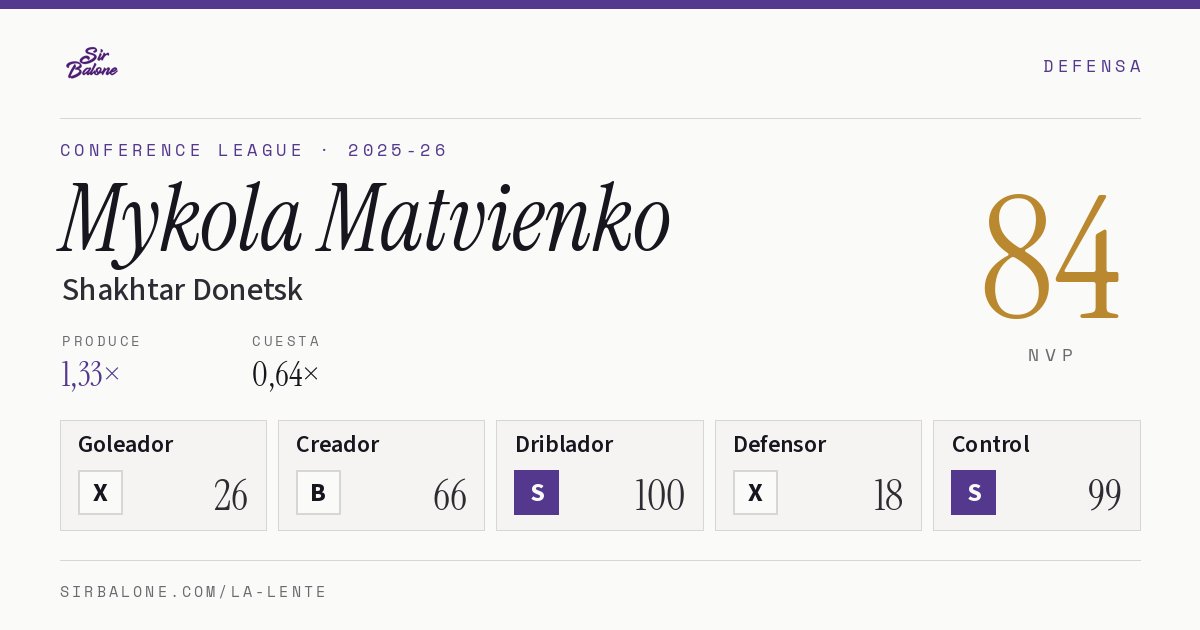1200x630 pixels.
Task: Click the S grade badge in Driblador card
Action: (536, 492)
